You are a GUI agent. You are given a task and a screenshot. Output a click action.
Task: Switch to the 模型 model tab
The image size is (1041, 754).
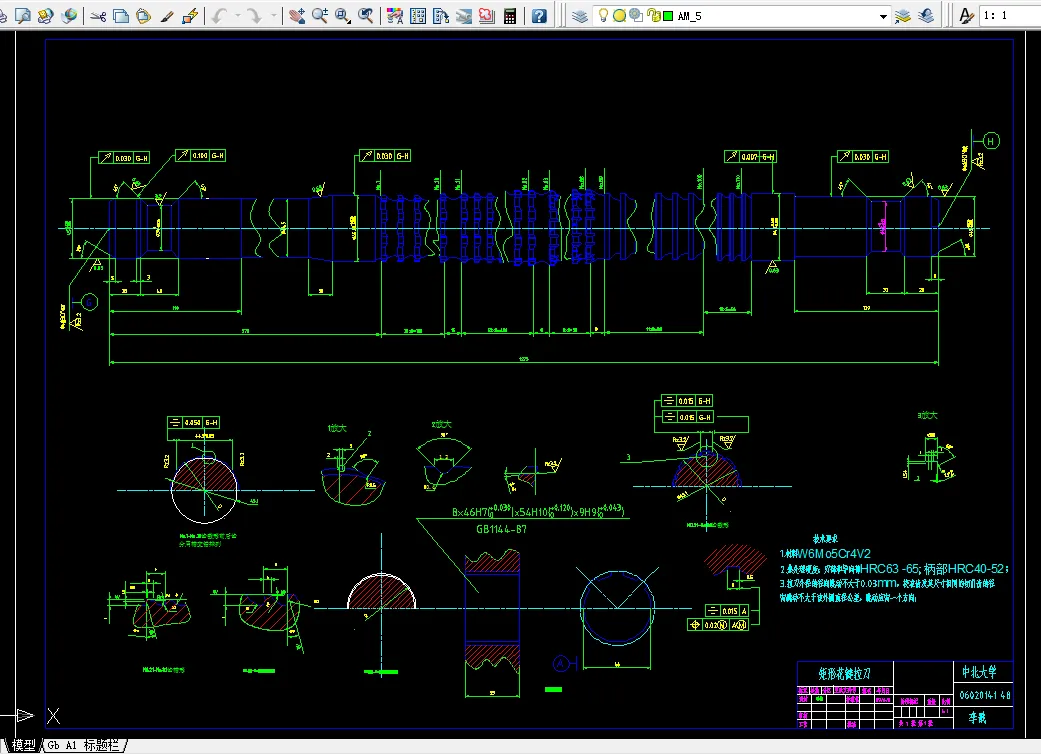(23, 745)
